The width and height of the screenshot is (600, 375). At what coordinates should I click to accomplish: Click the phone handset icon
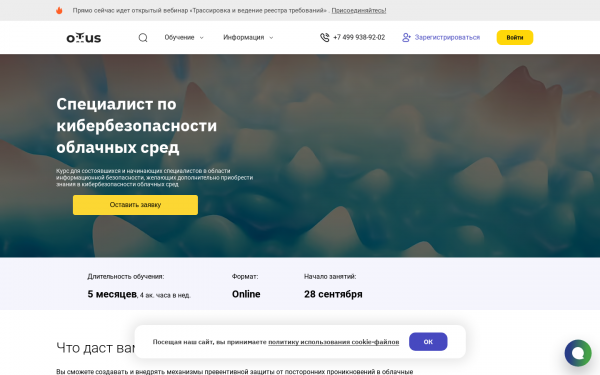[324, 38]
